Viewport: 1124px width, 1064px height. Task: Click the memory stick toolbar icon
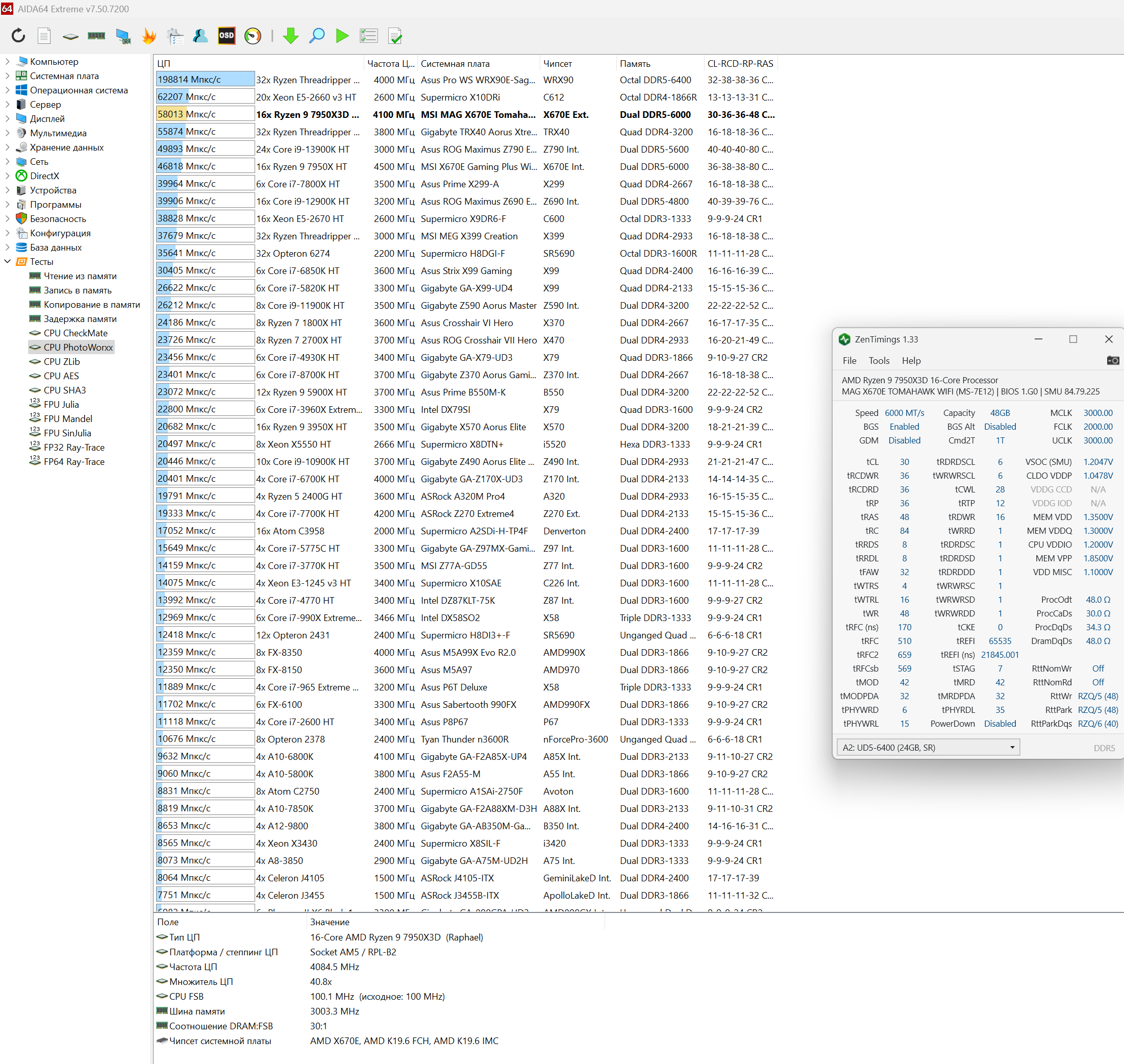coord(96,36)
